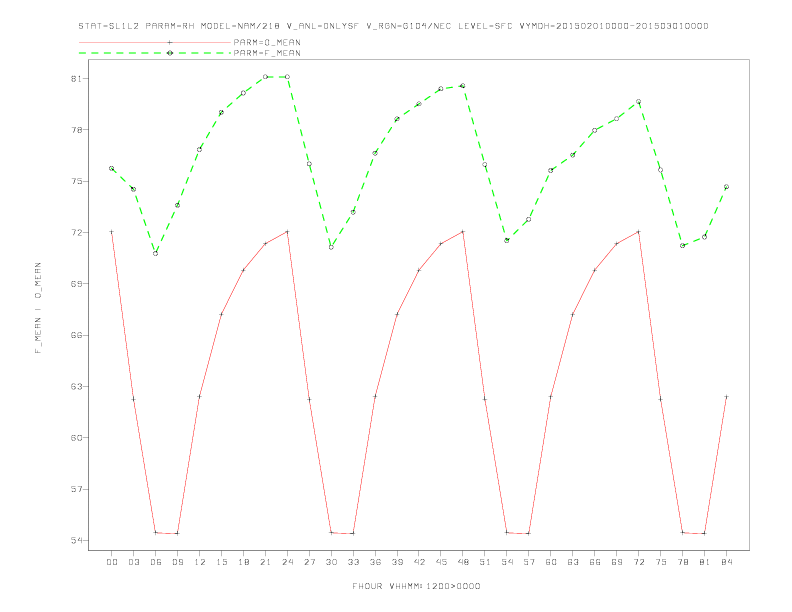Select the red O_MEAN data point at hour 24
The height and width of the screenshot is (612, 792).
click(x=287, y=232)
